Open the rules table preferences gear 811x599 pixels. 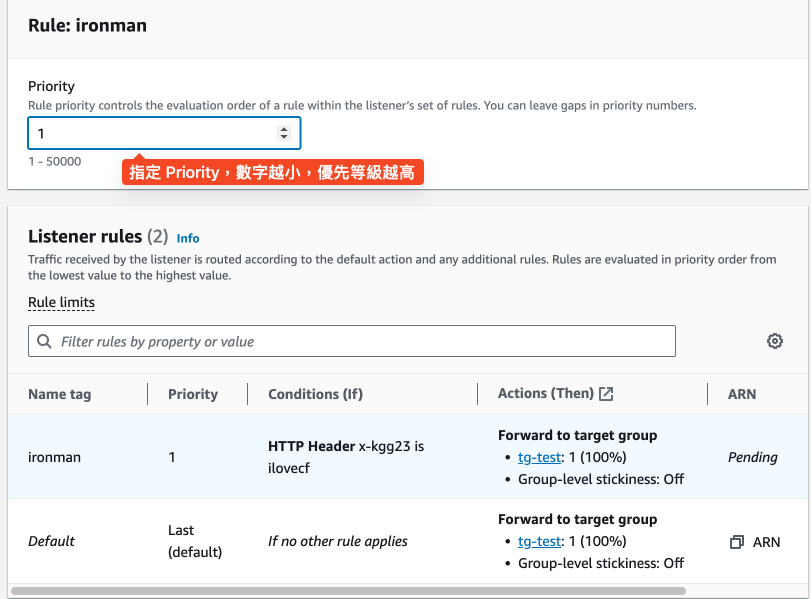(774, 341)
